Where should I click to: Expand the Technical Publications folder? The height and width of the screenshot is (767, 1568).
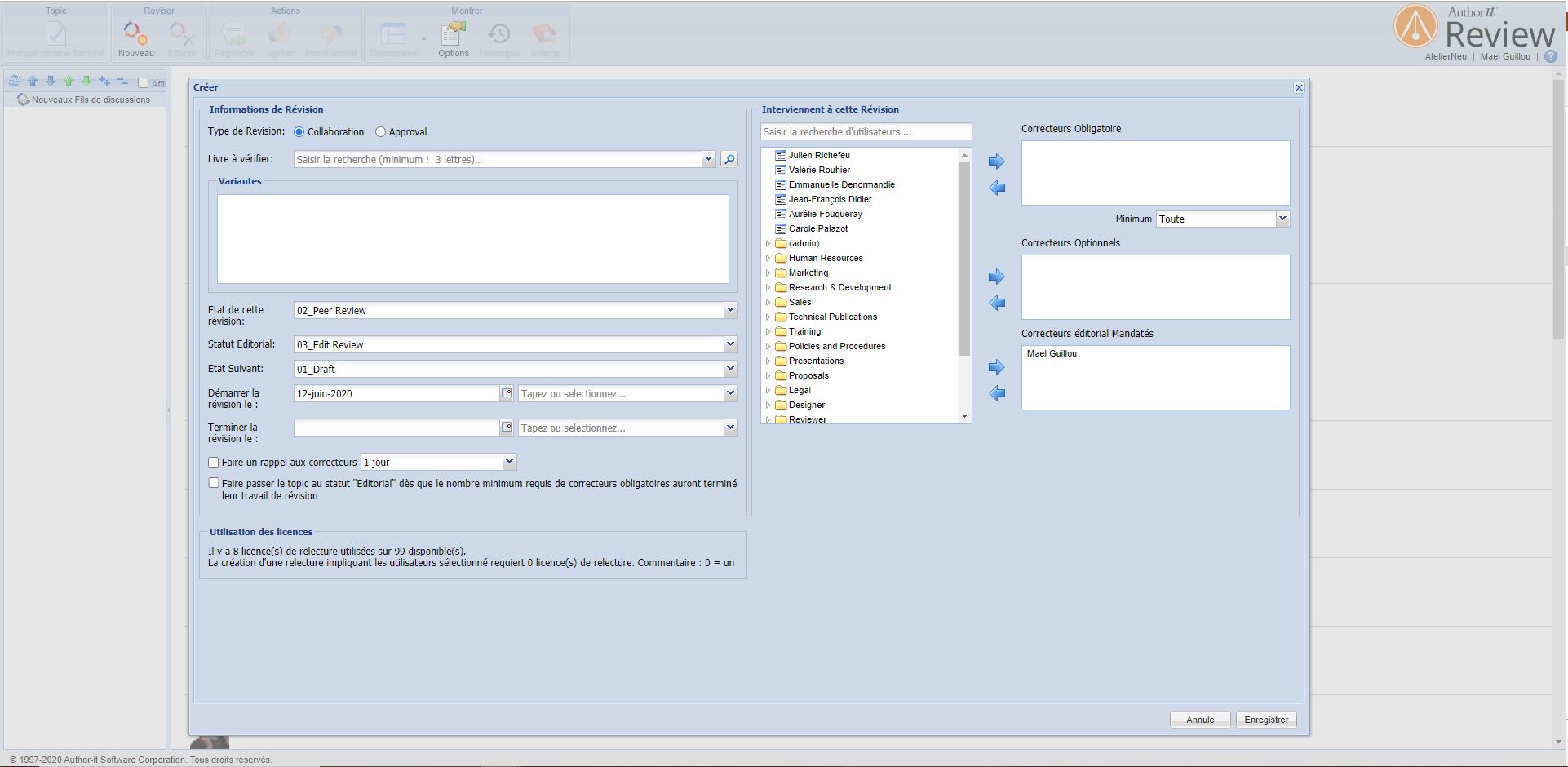768,317
